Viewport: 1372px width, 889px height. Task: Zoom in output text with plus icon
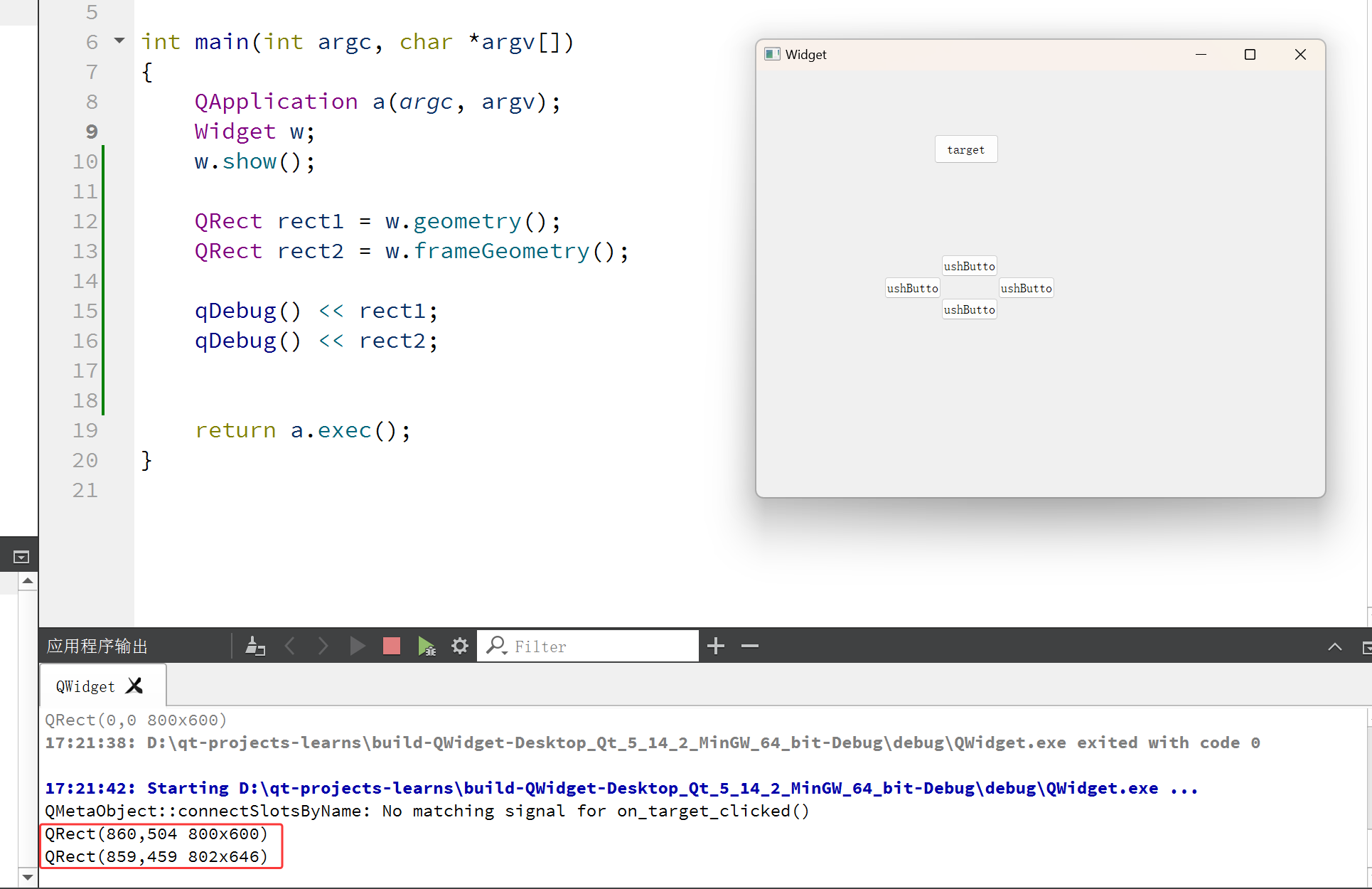click(x=716, y=646)
